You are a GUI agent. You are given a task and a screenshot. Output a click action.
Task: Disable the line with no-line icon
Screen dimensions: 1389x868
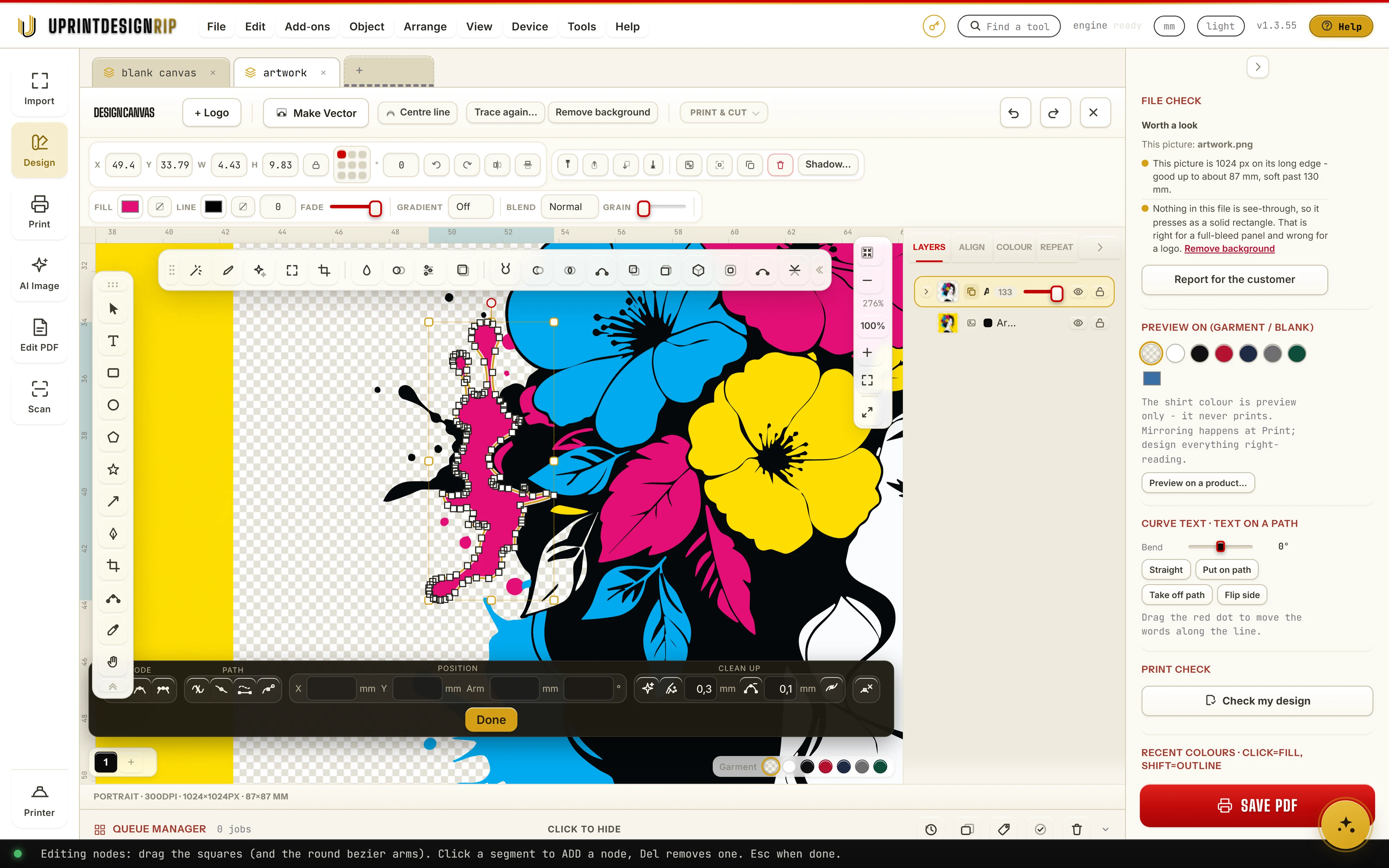click(243, 207)
